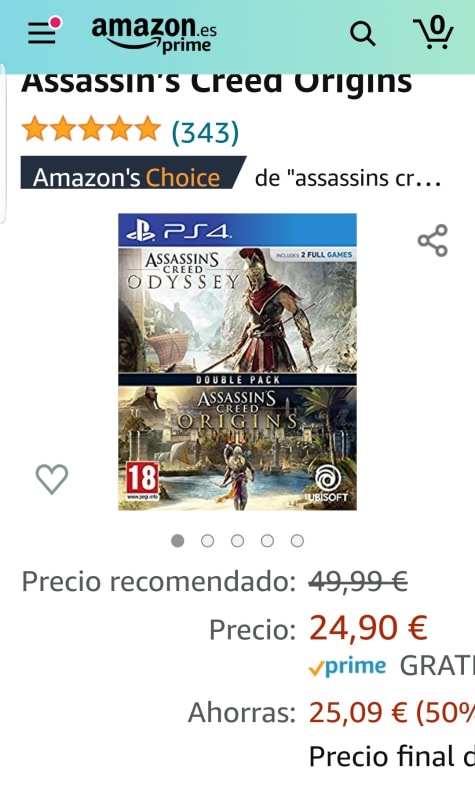Add product to wishlist with heart icon

(x=52, y=479)
